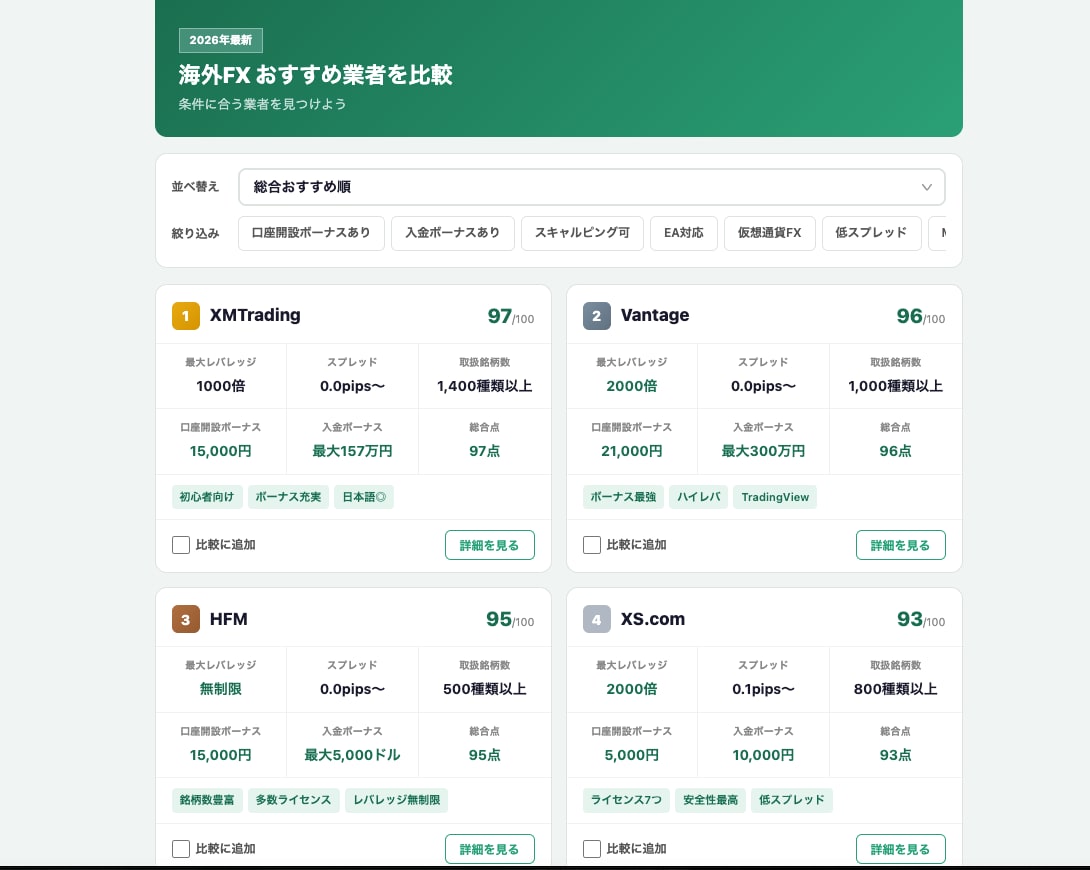Screen dimensions: 1090x870
Task: Click Vantage's 21,000円 account bonus
Action: tap(631, 451)
